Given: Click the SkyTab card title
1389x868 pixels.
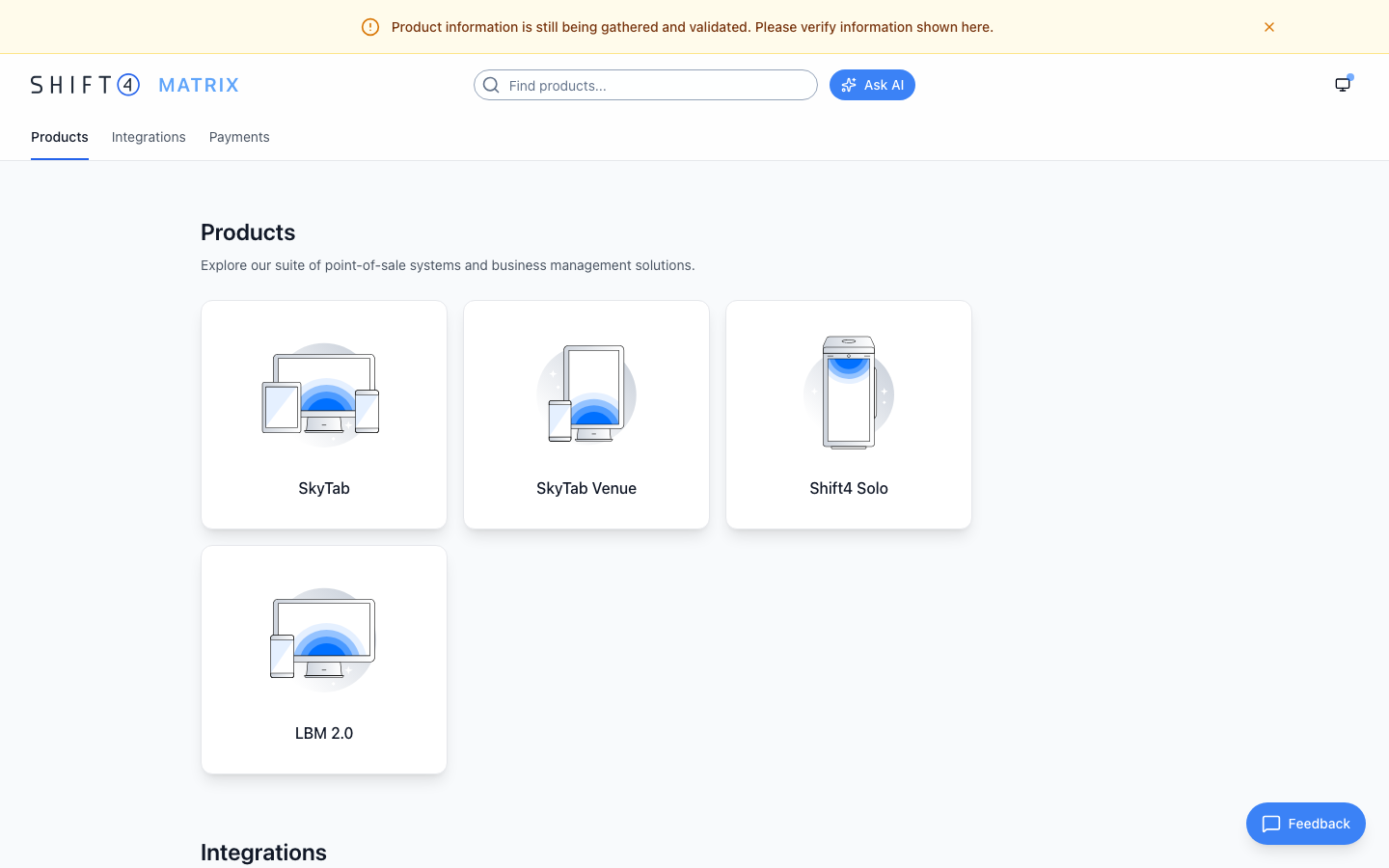Looking at the screenshot, I should (x=324, y=488).
